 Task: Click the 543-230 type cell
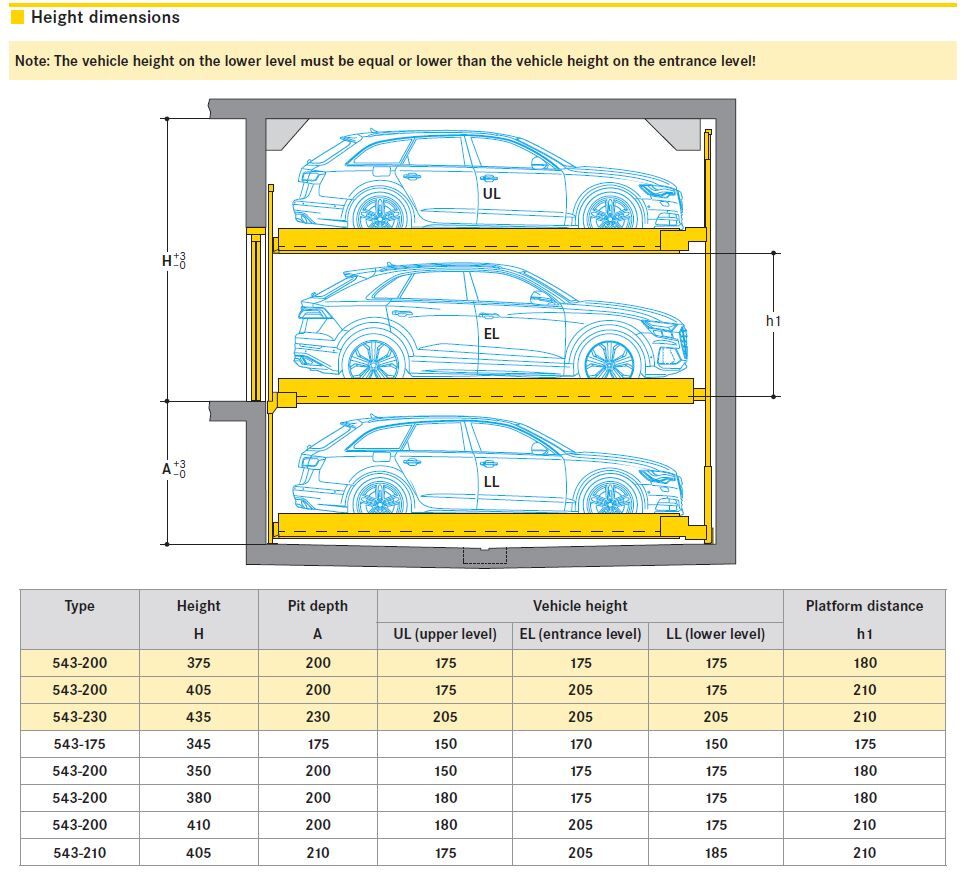[x=79, y=717]
